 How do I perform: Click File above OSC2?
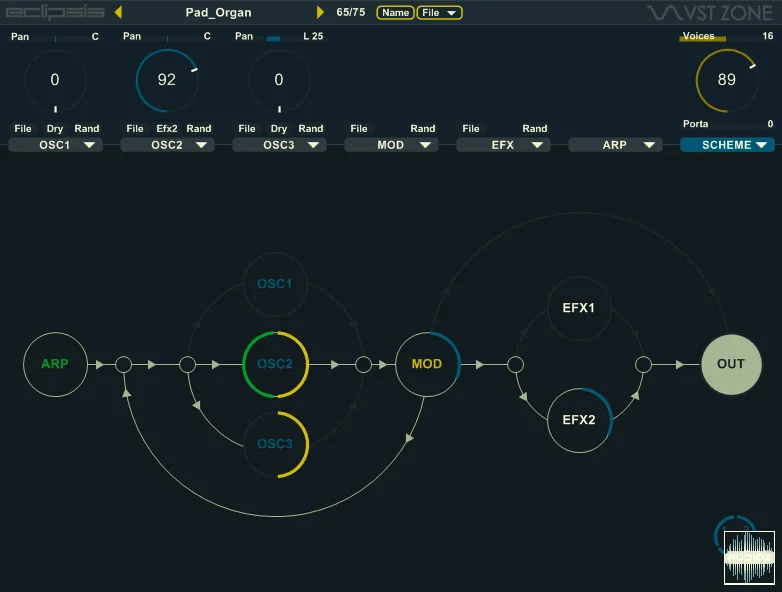pyautogui.click(x=135, y=129)
